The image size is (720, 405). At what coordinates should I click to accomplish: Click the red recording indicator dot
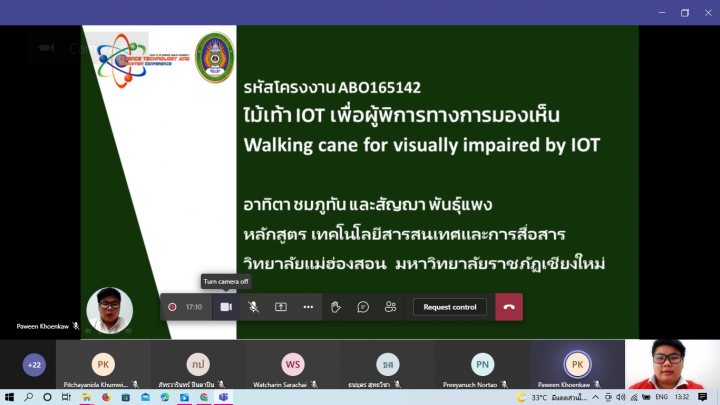172,307
